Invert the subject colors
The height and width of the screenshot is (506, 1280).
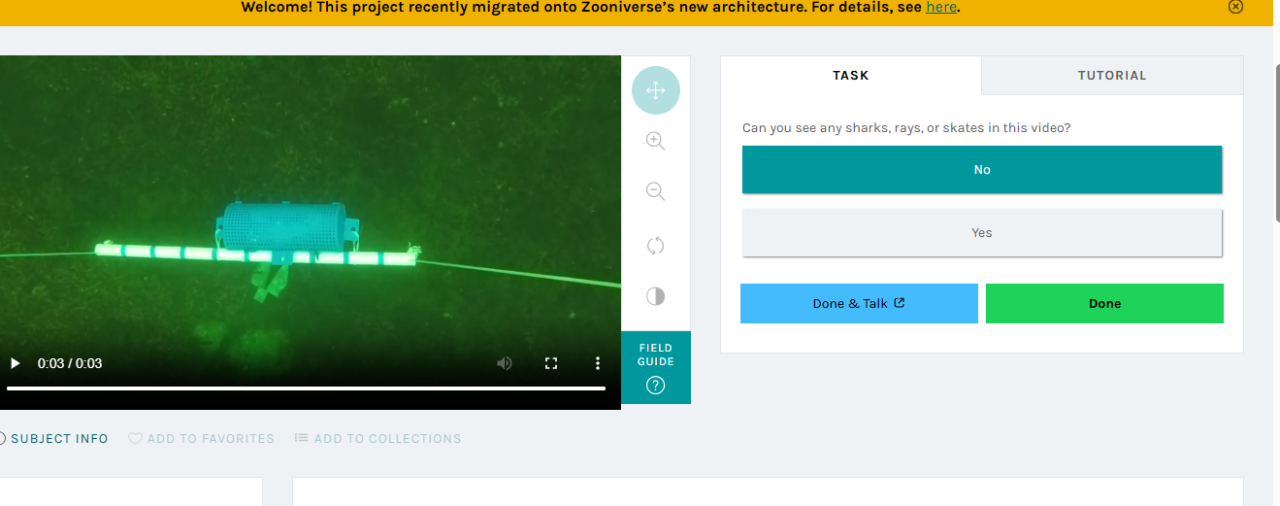[656, 296]
